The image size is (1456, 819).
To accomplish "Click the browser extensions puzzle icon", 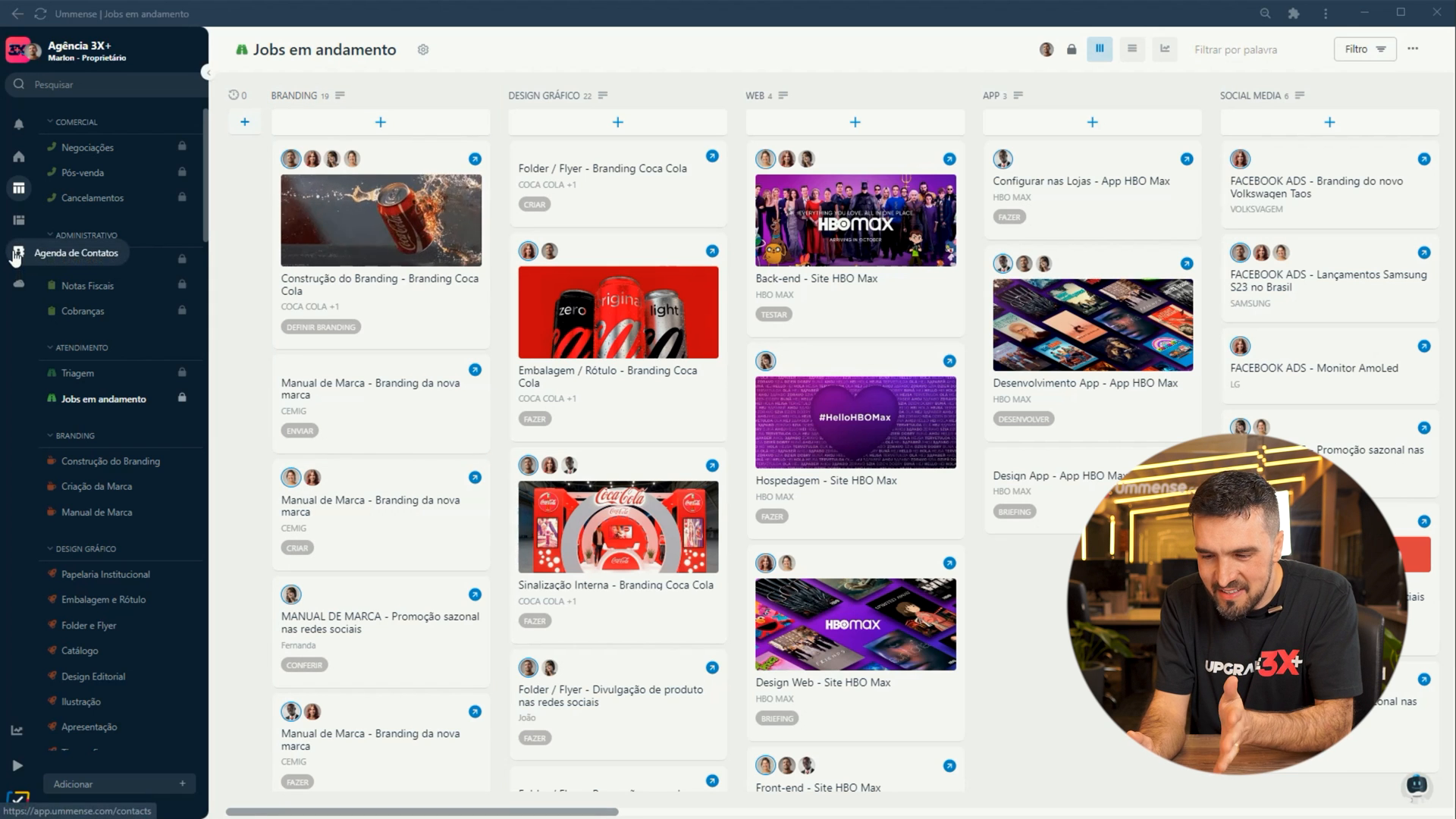I will [x=1294, y=14].
